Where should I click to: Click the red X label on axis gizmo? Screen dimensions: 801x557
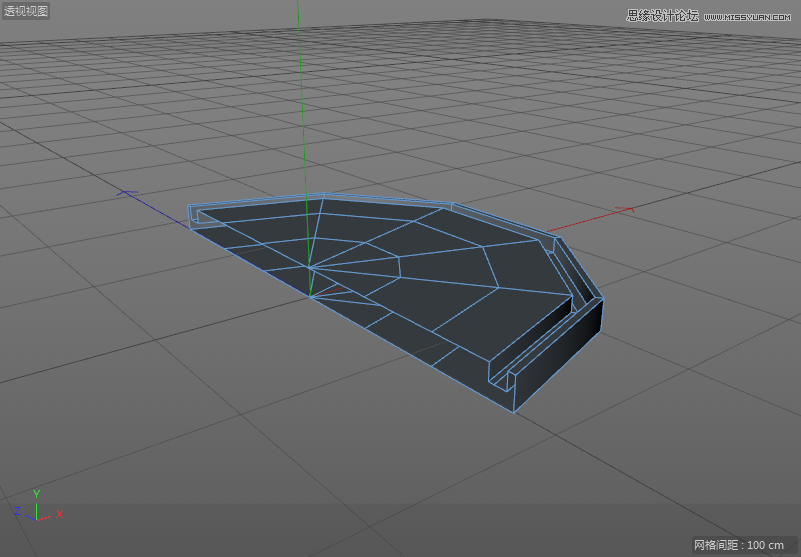tap(60, 513)
